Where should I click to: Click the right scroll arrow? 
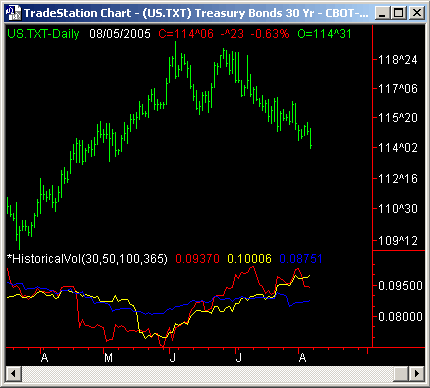click(x=416, y=373)
